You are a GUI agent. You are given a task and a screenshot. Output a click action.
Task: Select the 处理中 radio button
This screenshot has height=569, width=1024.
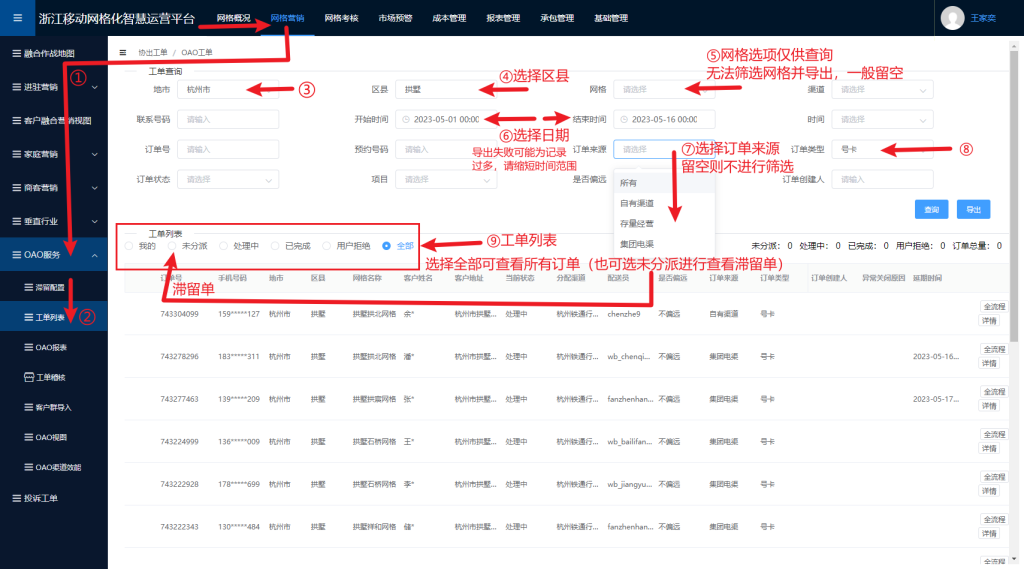[224, 245]
